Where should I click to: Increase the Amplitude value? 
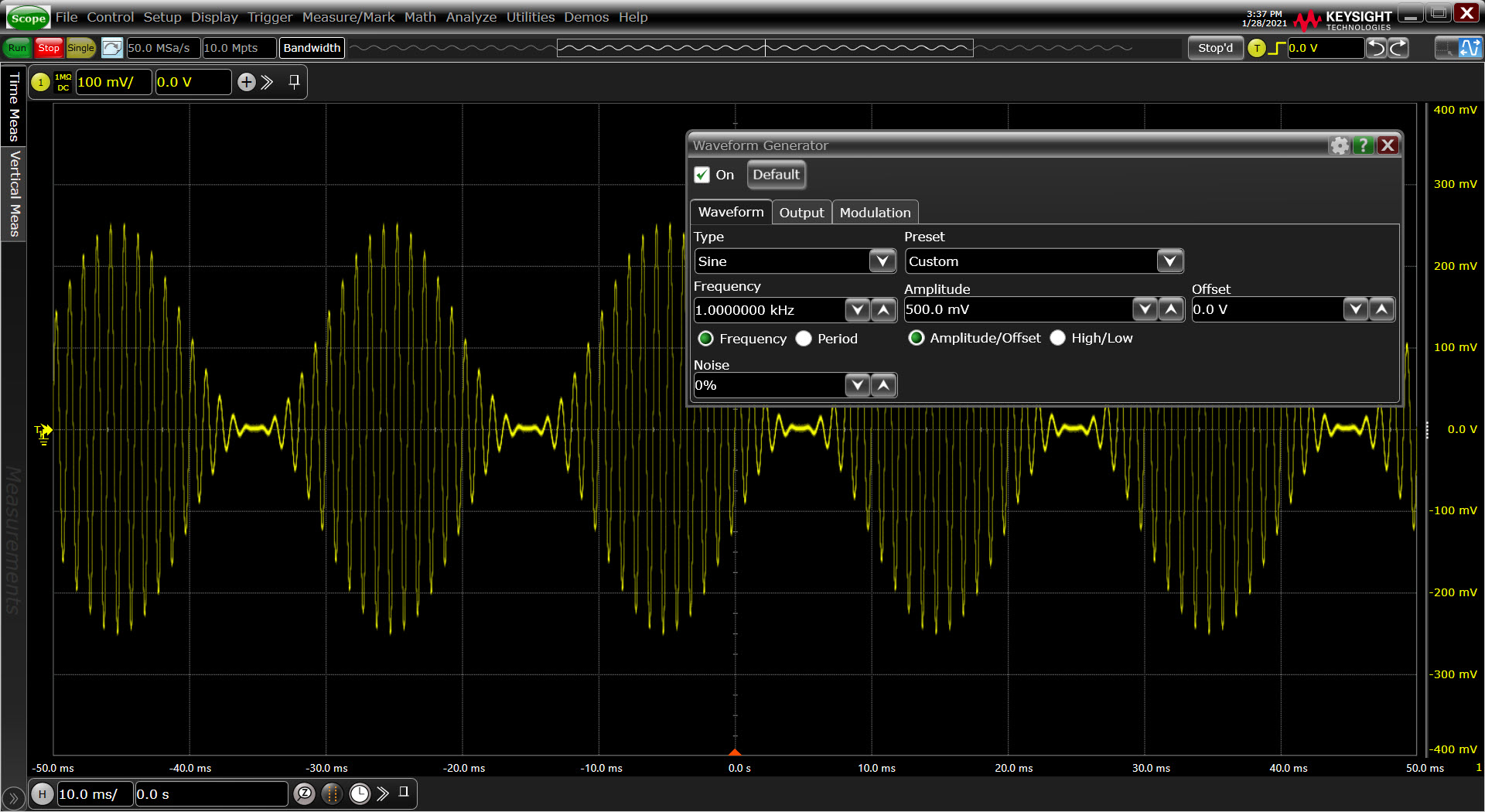(1171, 309)
